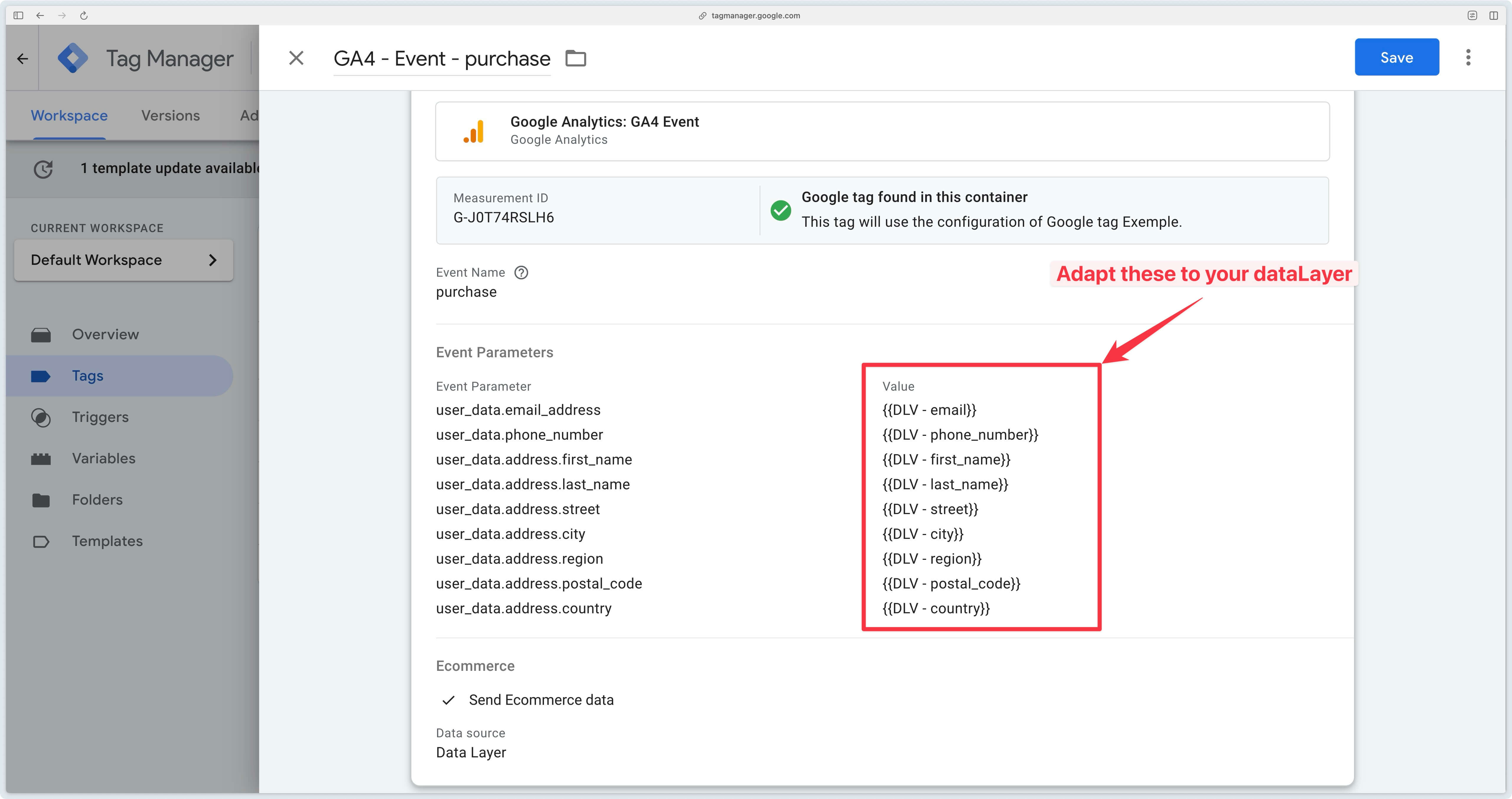This screenshot has height=799, width=1512.
Task: Switch to the Workspace tab
Action: 69,116
